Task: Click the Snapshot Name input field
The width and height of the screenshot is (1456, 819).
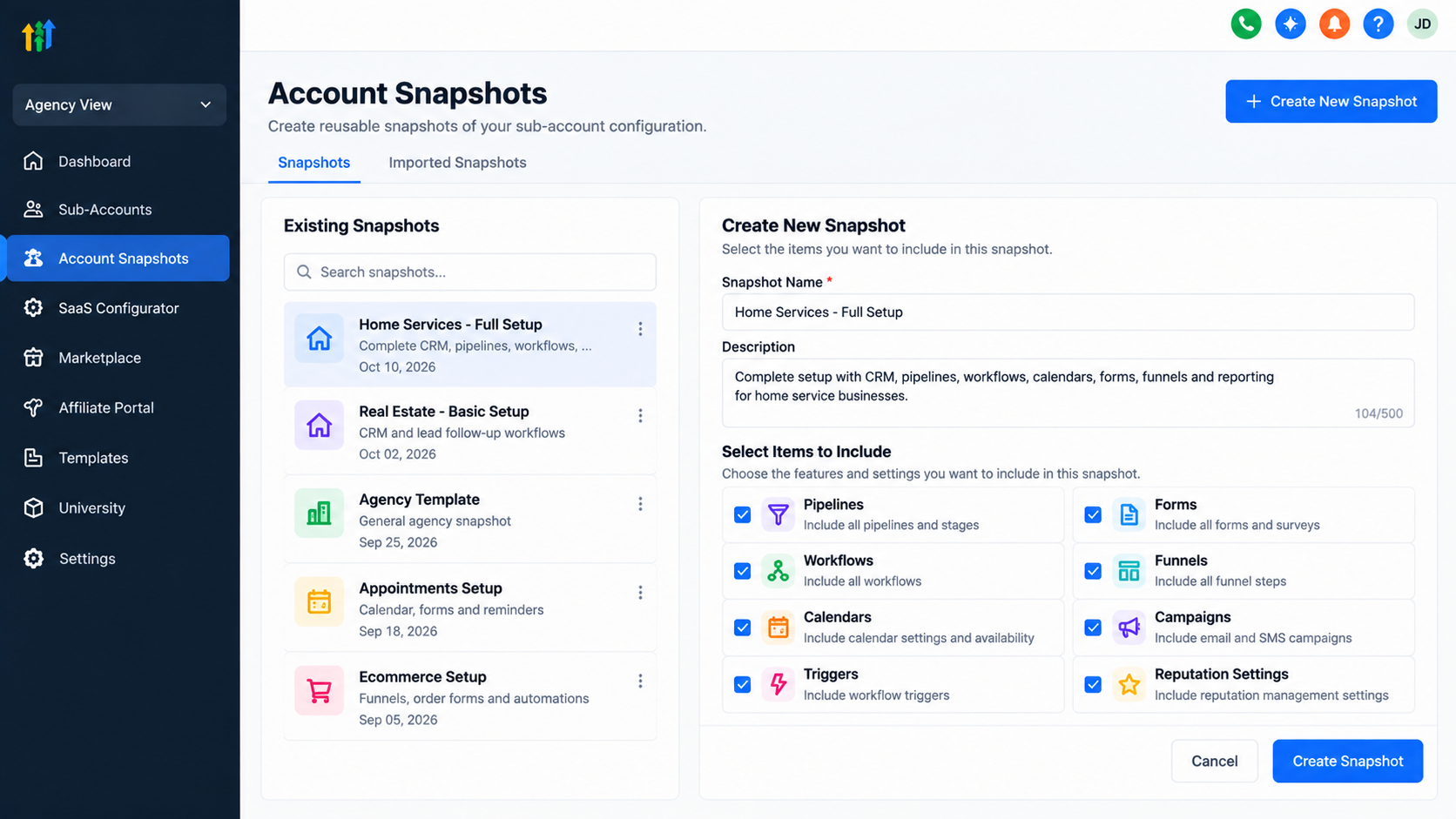Action: (x=1068, y=312)
